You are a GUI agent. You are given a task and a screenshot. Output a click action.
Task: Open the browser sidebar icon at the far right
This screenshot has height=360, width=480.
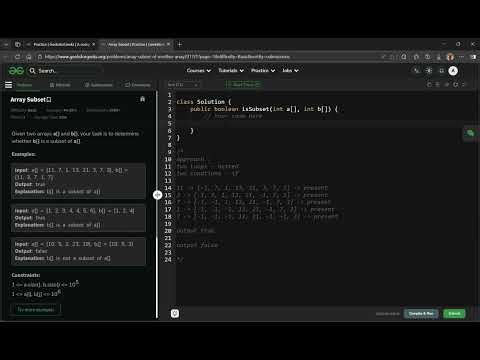[x=473, y=57]
